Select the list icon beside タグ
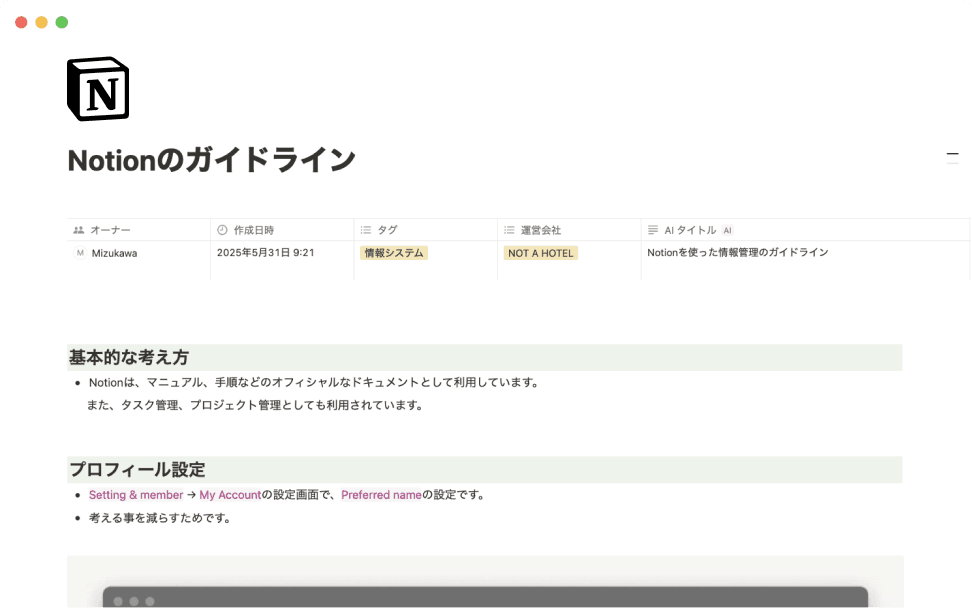The height and width of the screenshot is (608, 972). 366,229
